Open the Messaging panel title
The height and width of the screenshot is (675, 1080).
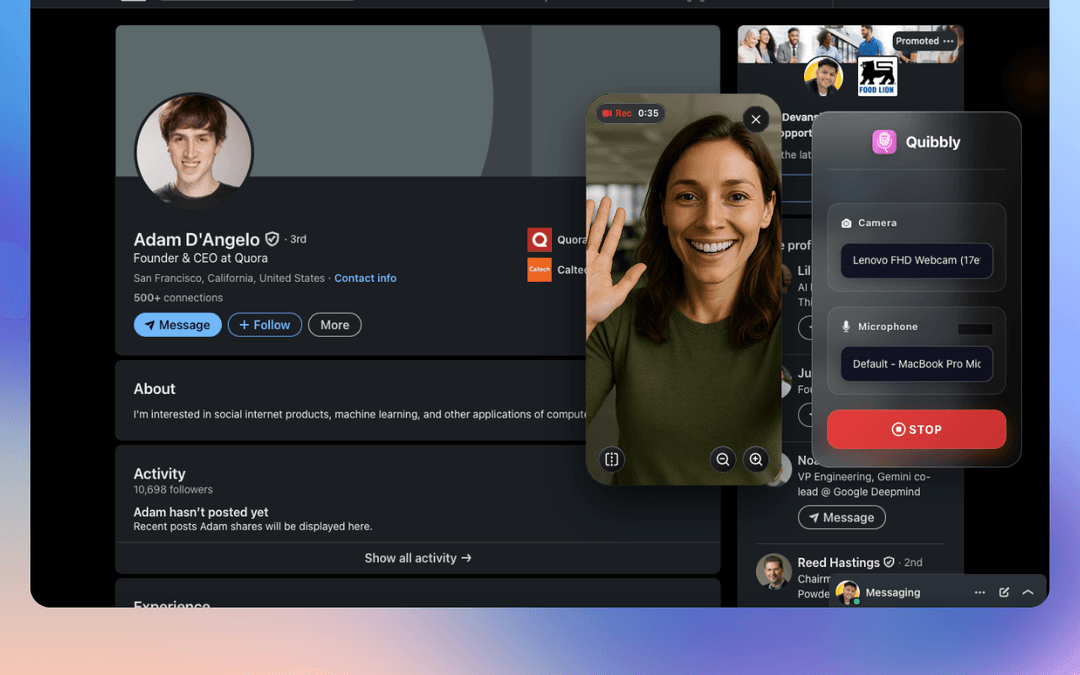point(893,592)
